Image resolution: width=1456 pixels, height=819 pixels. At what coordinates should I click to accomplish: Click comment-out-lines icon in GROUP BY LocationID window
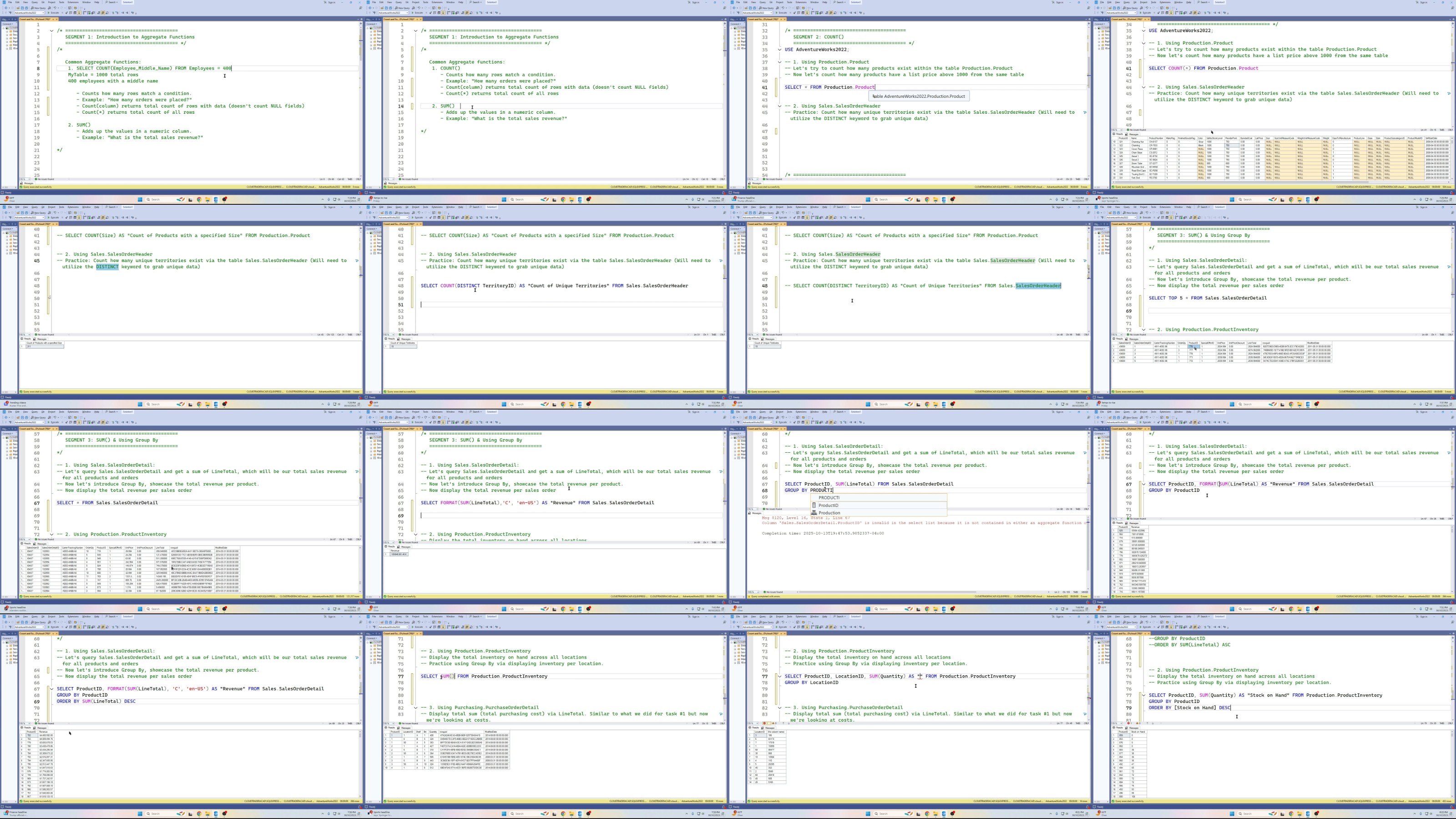(841, 627)
